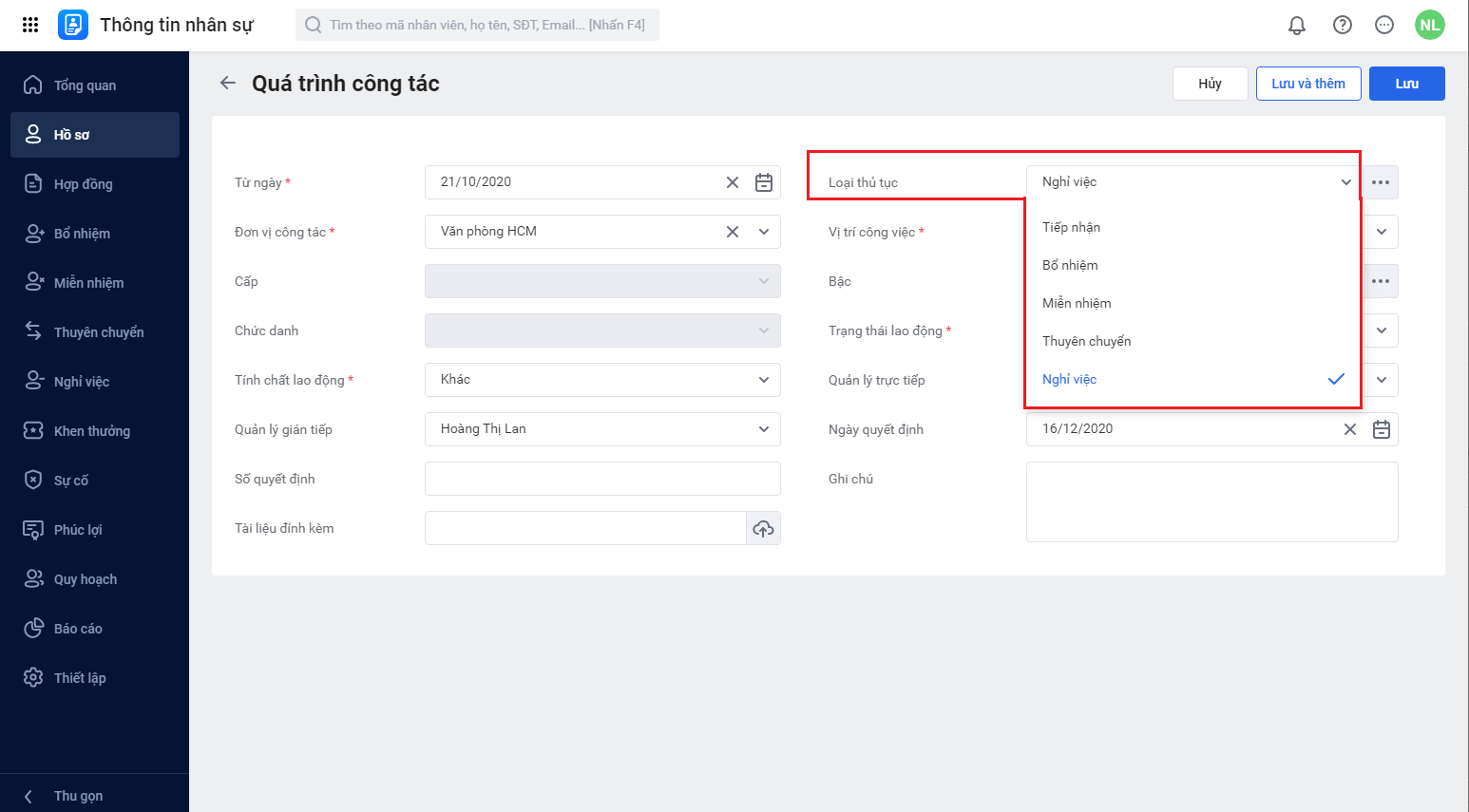
Task: Open the apps grid launcher
Action: click(x=30, y=25)
